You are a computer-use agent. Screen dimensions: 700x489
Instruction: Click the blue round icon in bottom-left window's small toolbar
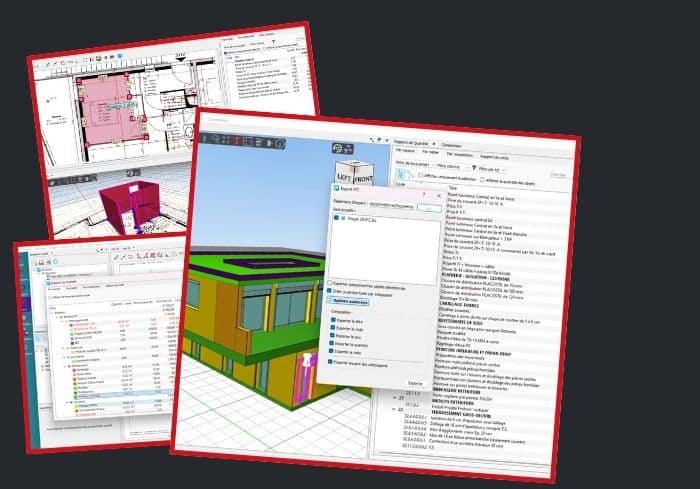click(55, 261)
